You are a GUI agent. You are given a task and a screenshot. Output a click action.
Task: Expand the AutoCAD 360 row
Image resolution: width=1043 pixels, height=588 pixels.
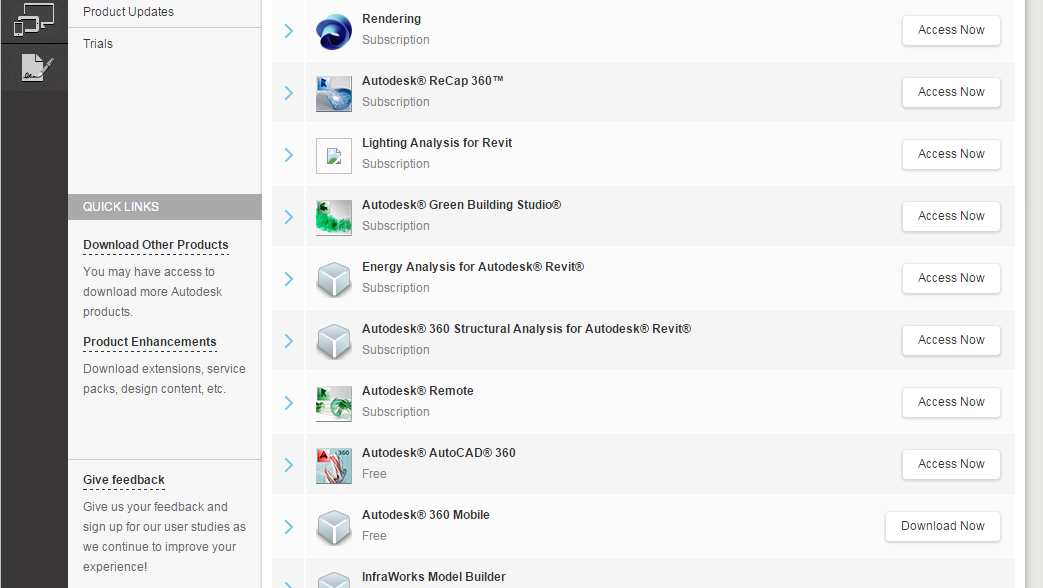pyautogui.click(x=289, y=464)
